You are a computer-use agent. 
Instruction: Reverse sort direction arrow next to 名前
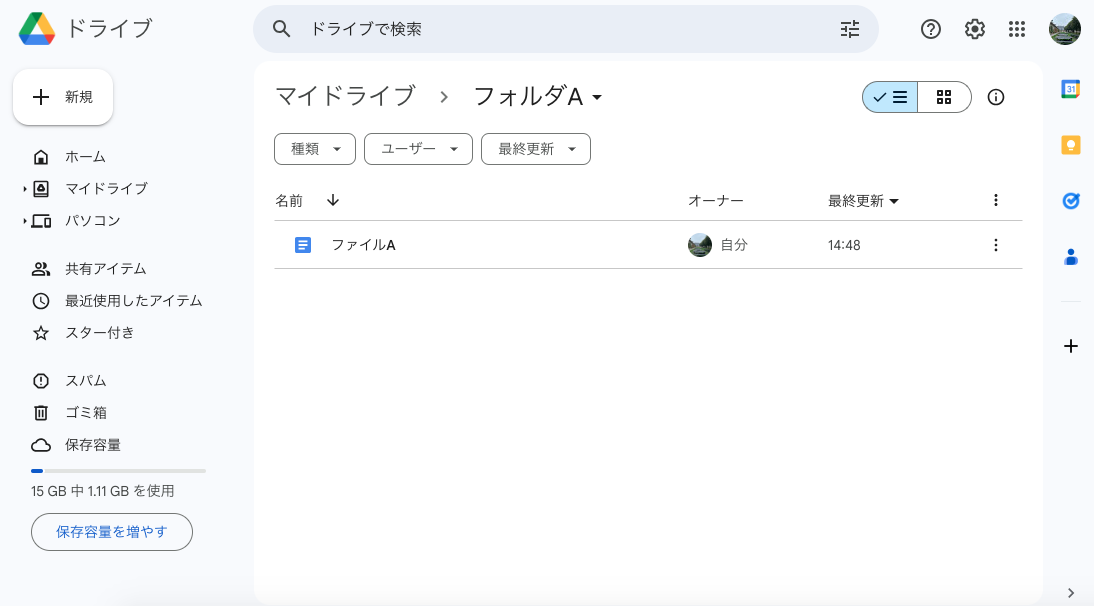point(333,200)
